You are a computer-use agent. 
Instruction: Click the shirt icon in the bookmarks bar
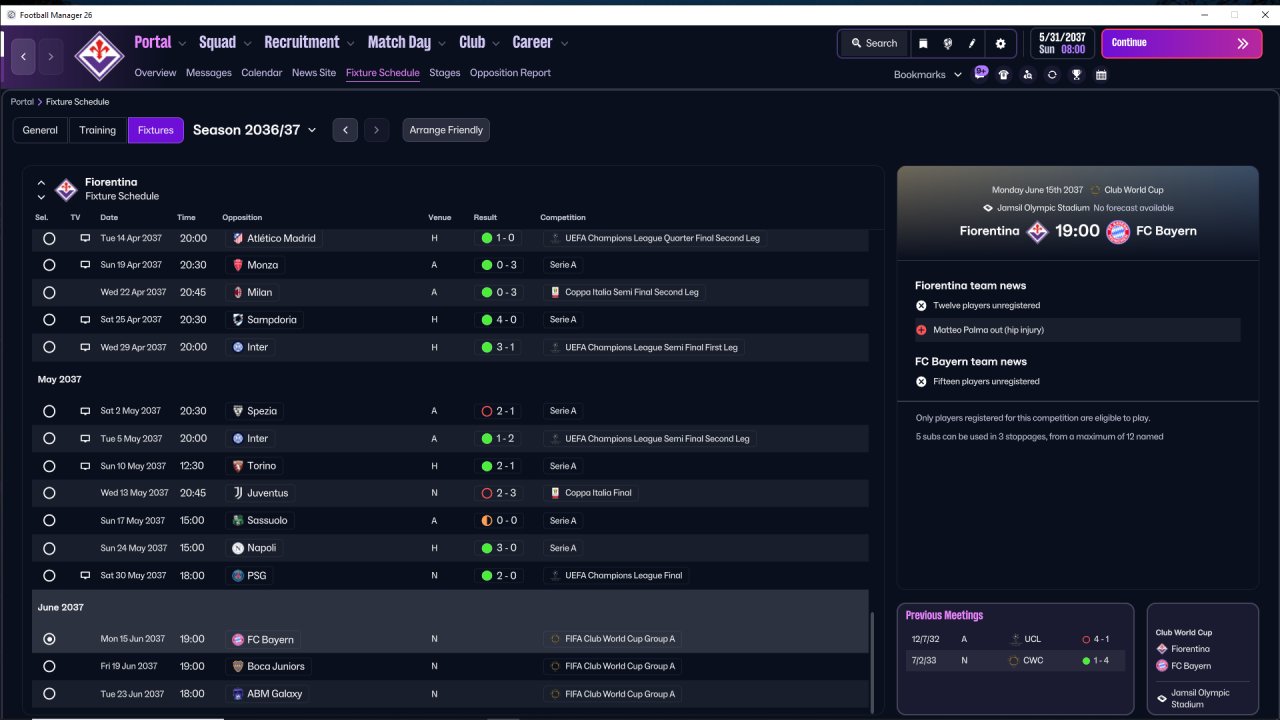click(x=1003, y=75)
